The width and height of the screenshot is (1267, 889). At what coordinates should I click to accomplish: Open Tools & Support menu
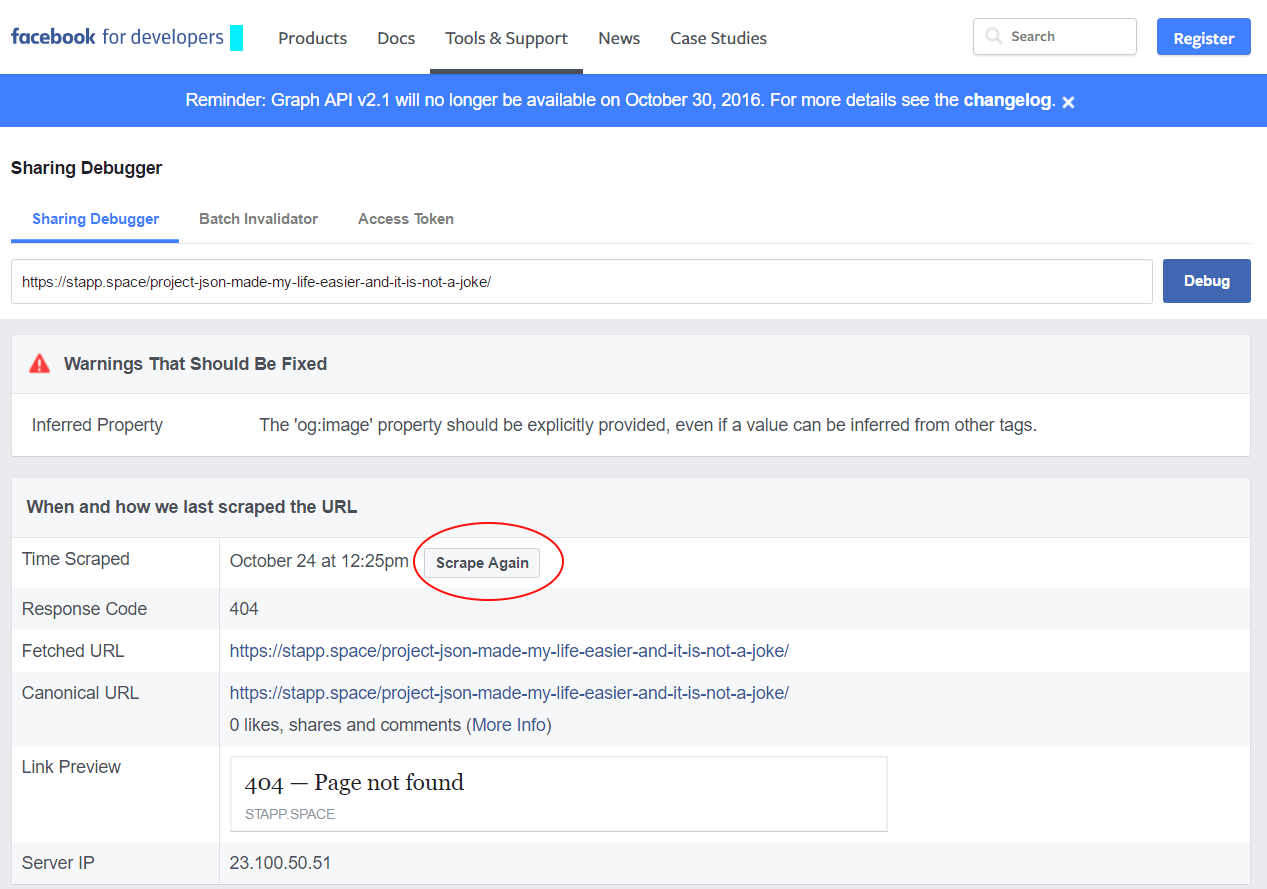(x=506, y=38)
